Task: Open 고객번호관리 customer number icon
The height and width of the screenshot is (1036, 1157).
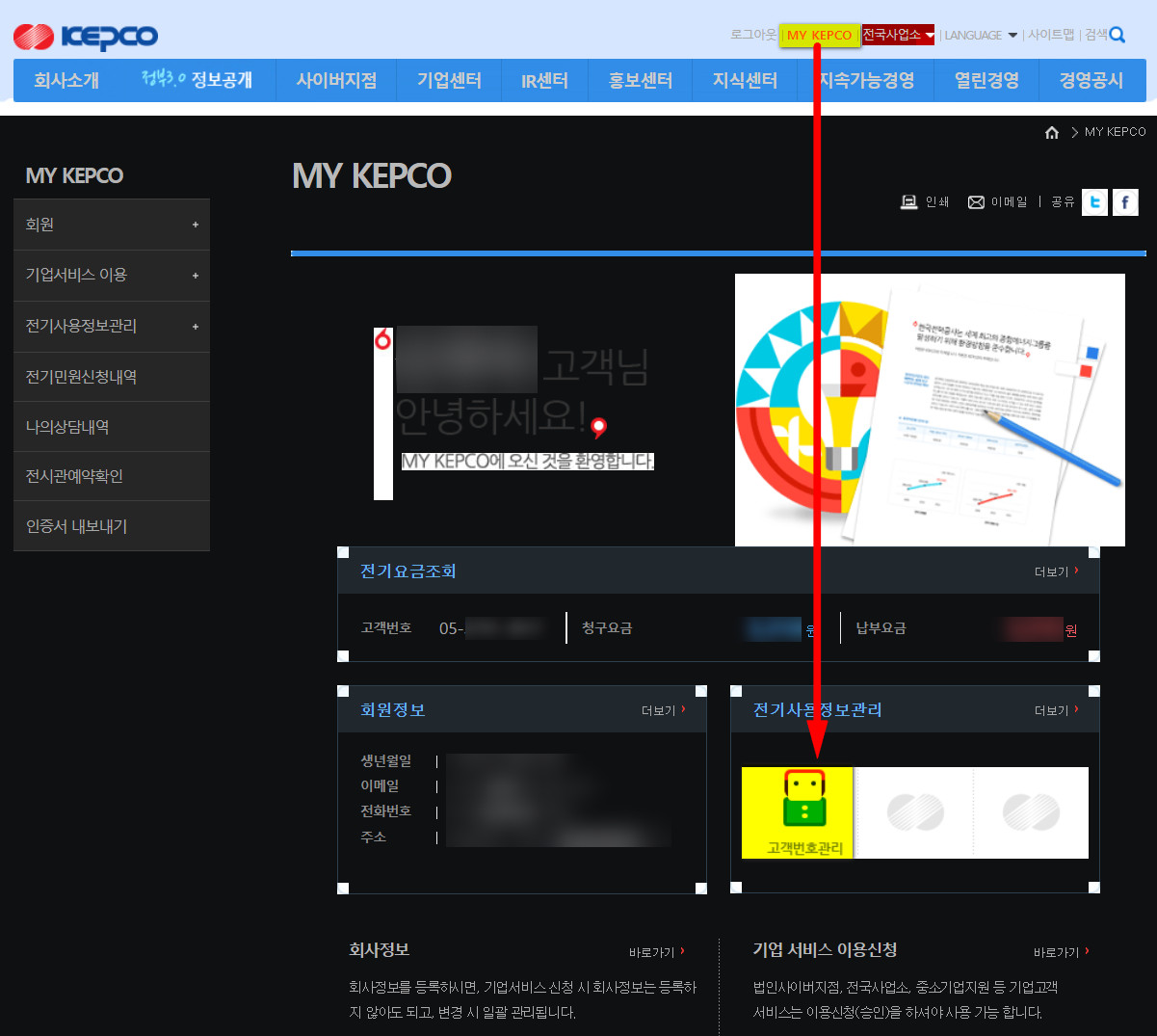Action: point(798,812)
